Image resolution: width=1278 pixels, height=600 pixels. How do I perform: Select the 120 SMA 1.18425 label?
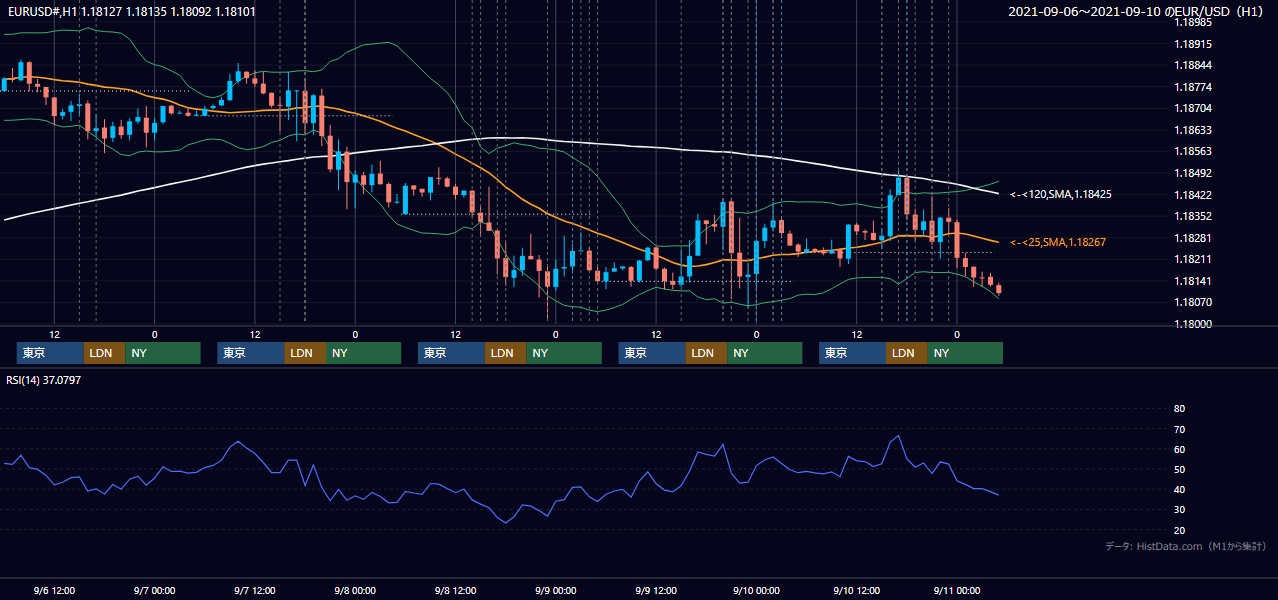pos(1061,194)
